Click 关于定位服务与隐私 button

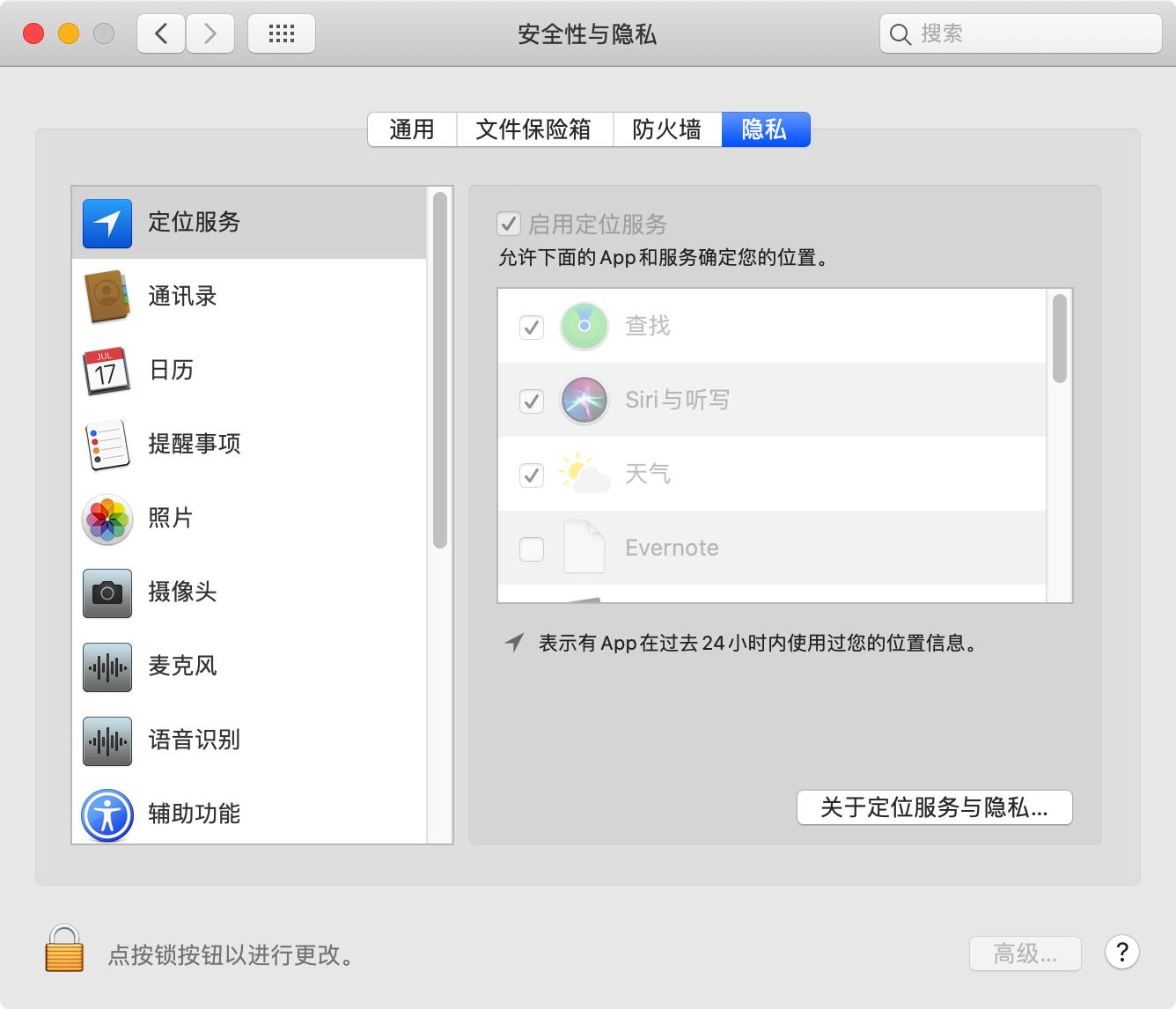pyautogui.click(x=934, y=807)
